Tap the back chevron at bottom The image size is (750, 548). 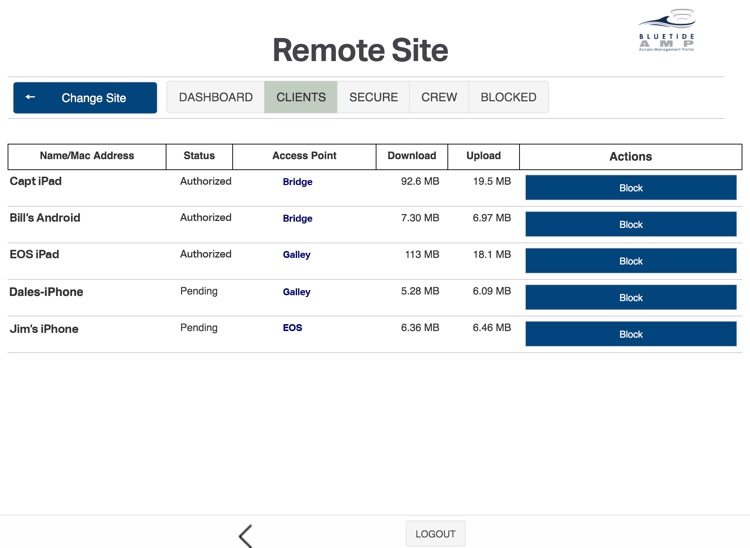coord(246,535)
